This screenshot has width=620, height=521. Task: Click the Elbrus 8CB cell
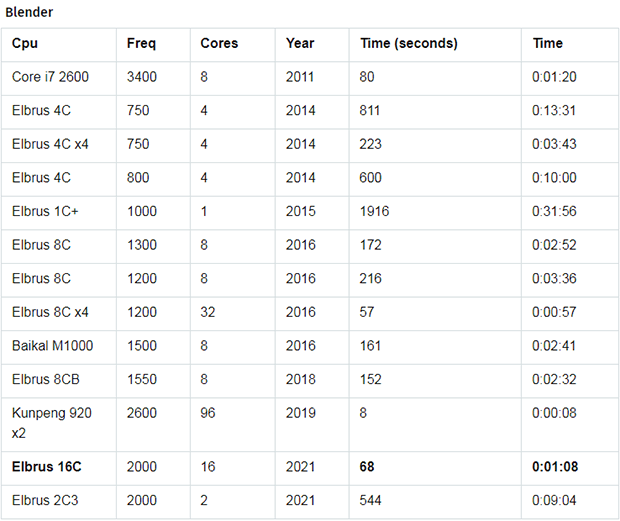[x=45, y=379]
